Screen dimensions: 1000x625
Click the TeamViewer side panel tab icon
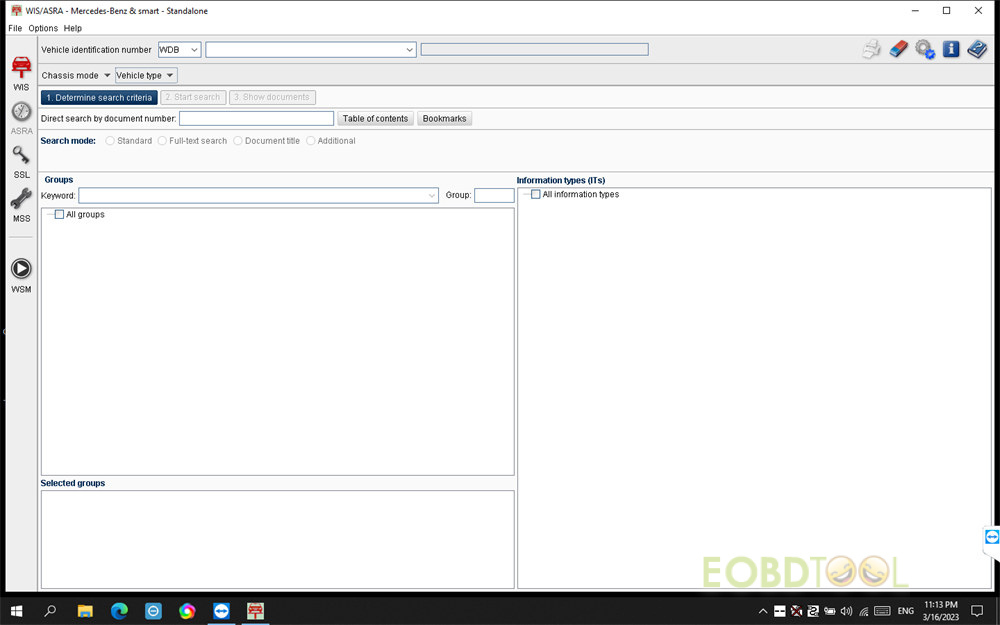point(992,537)
